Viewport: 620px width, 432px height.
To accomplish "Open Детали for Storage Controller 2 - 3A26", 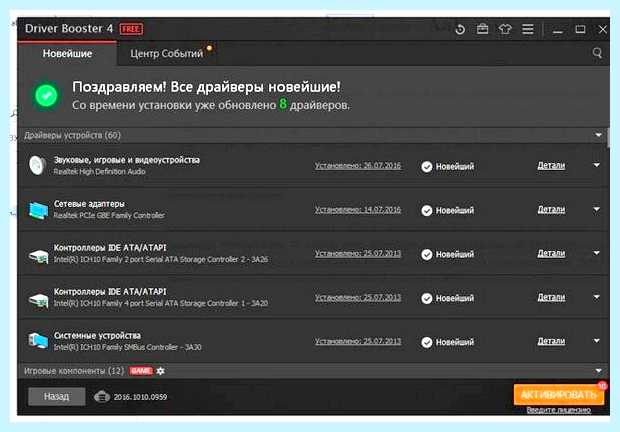I will coord(551,253).
